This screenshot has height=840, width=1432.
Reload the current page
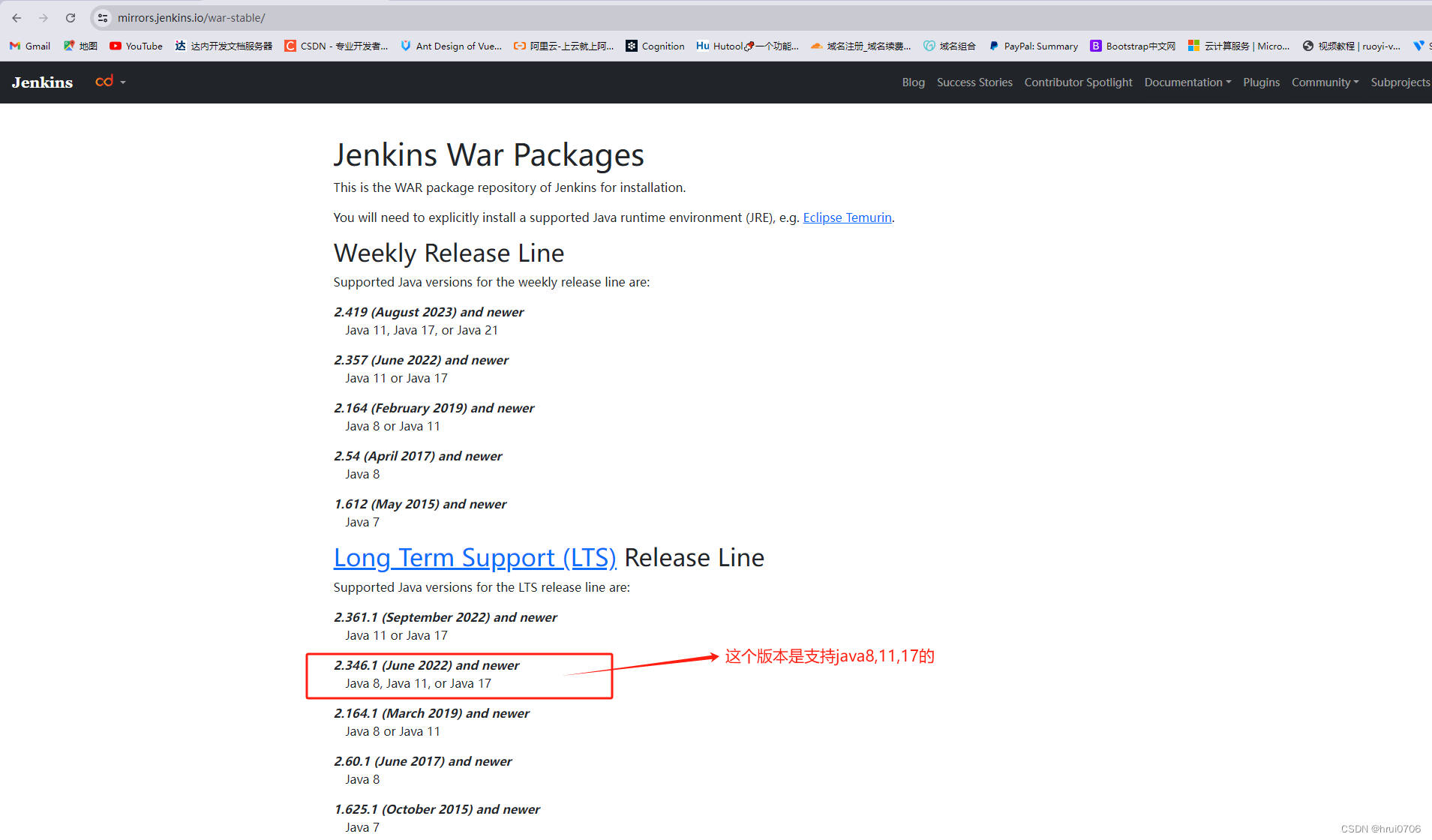pos(70,17)
